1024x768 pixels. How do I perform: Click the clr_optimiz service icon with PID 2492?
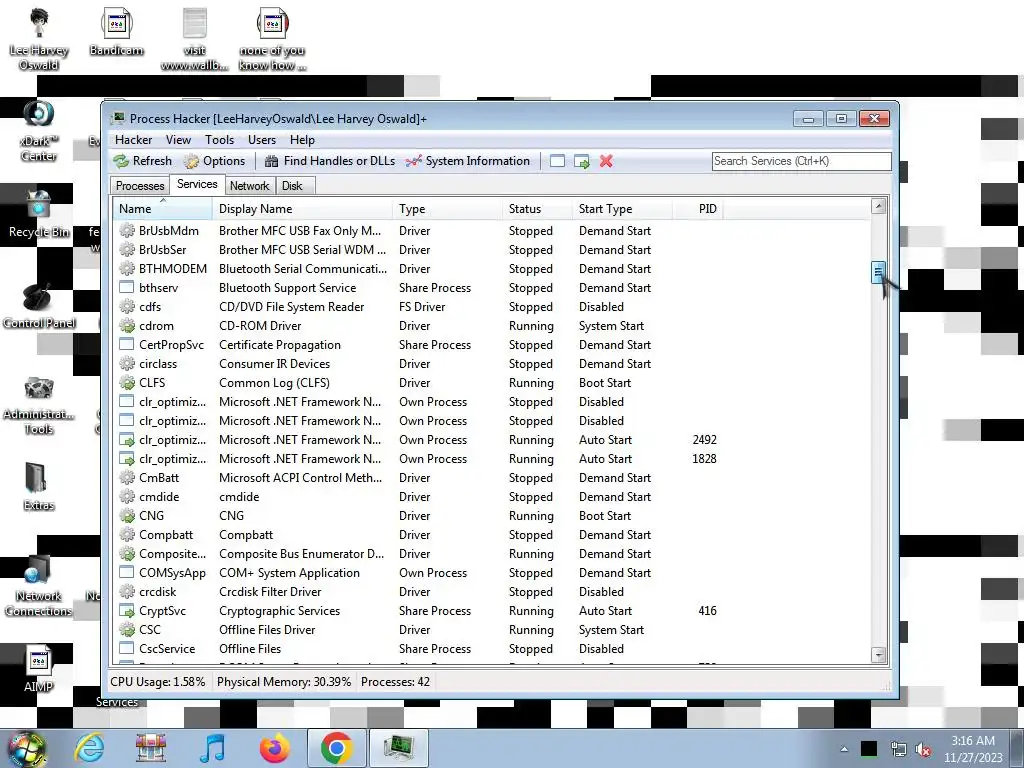pyautogui.click(x=127, y=440)
